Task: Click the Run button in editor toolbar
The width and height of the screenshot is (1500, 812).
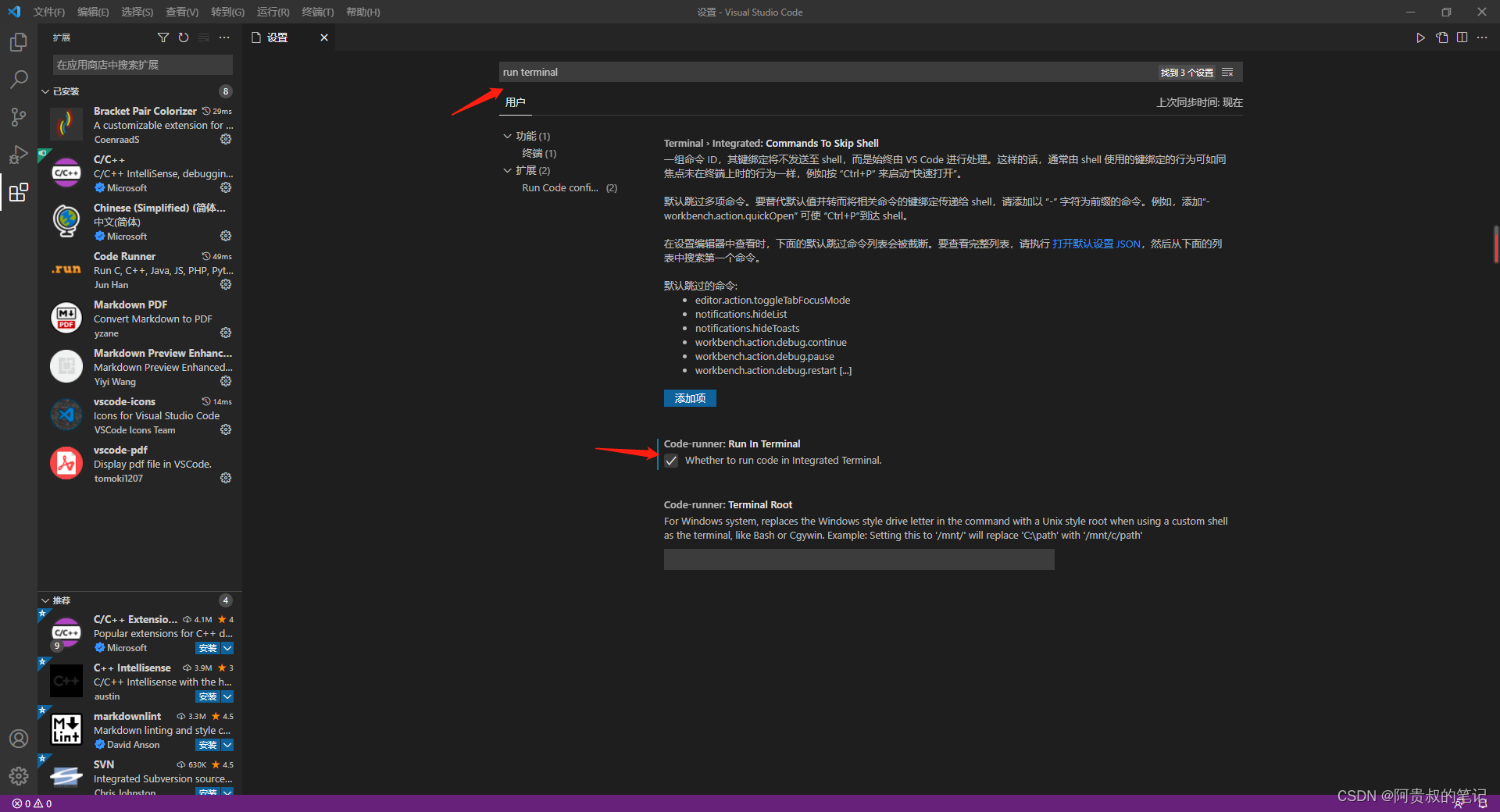Action: (x=1421, y=37)
